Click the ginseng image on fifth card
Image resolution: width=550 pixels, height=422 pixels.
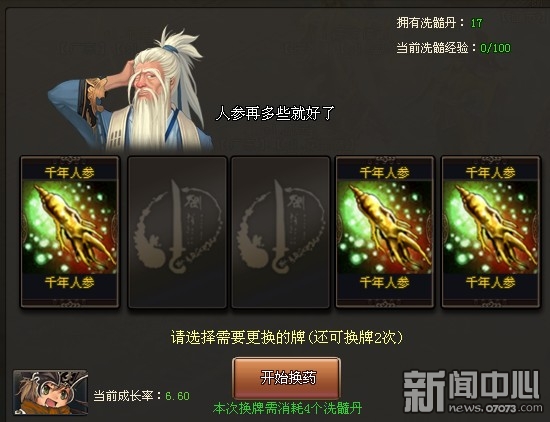(490, 227)
